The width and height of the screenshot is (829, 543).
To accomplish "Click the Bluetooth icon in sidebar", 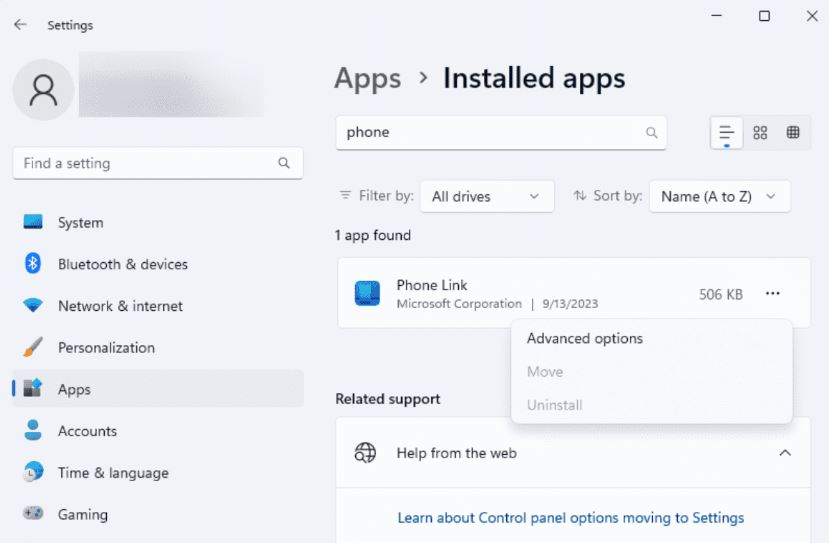I will coord(33,263).
